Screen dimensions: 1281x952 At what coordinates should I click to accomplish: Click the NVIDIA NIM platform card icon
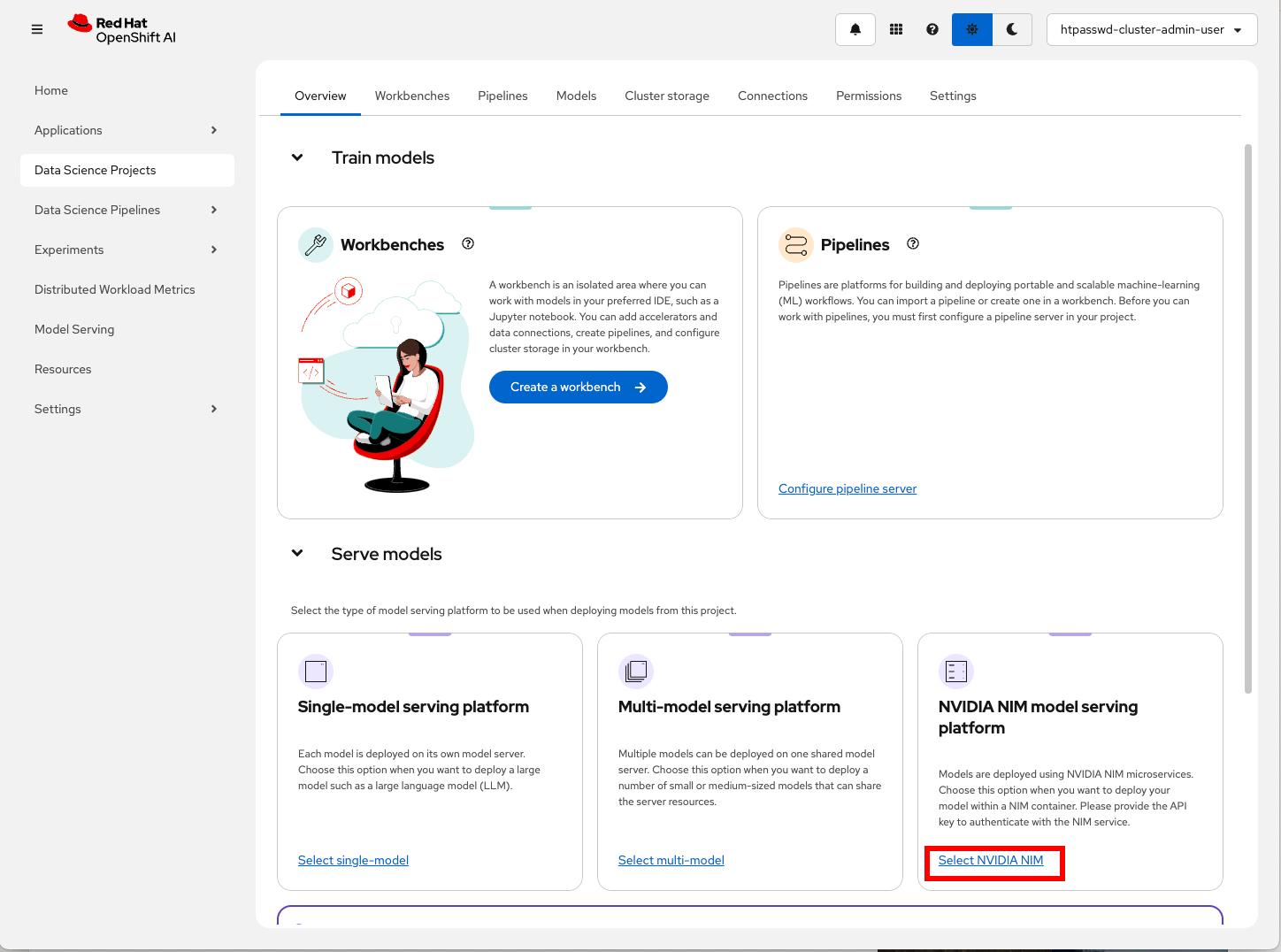point(956,672)
